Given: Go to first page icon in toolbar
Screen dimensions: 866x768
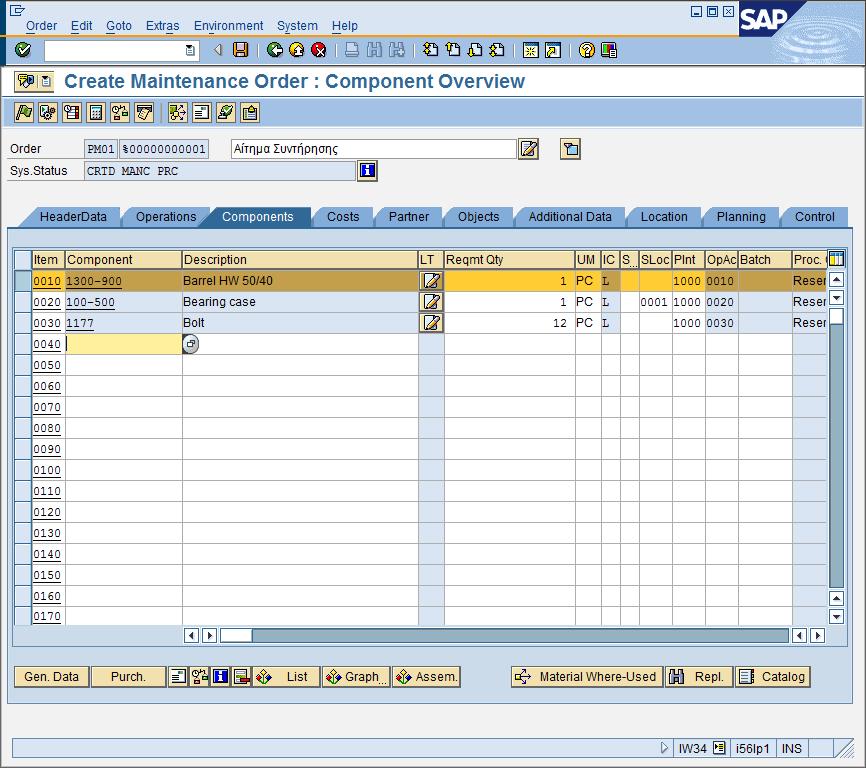Looking at the screenshot, I should tap(431, 50).
